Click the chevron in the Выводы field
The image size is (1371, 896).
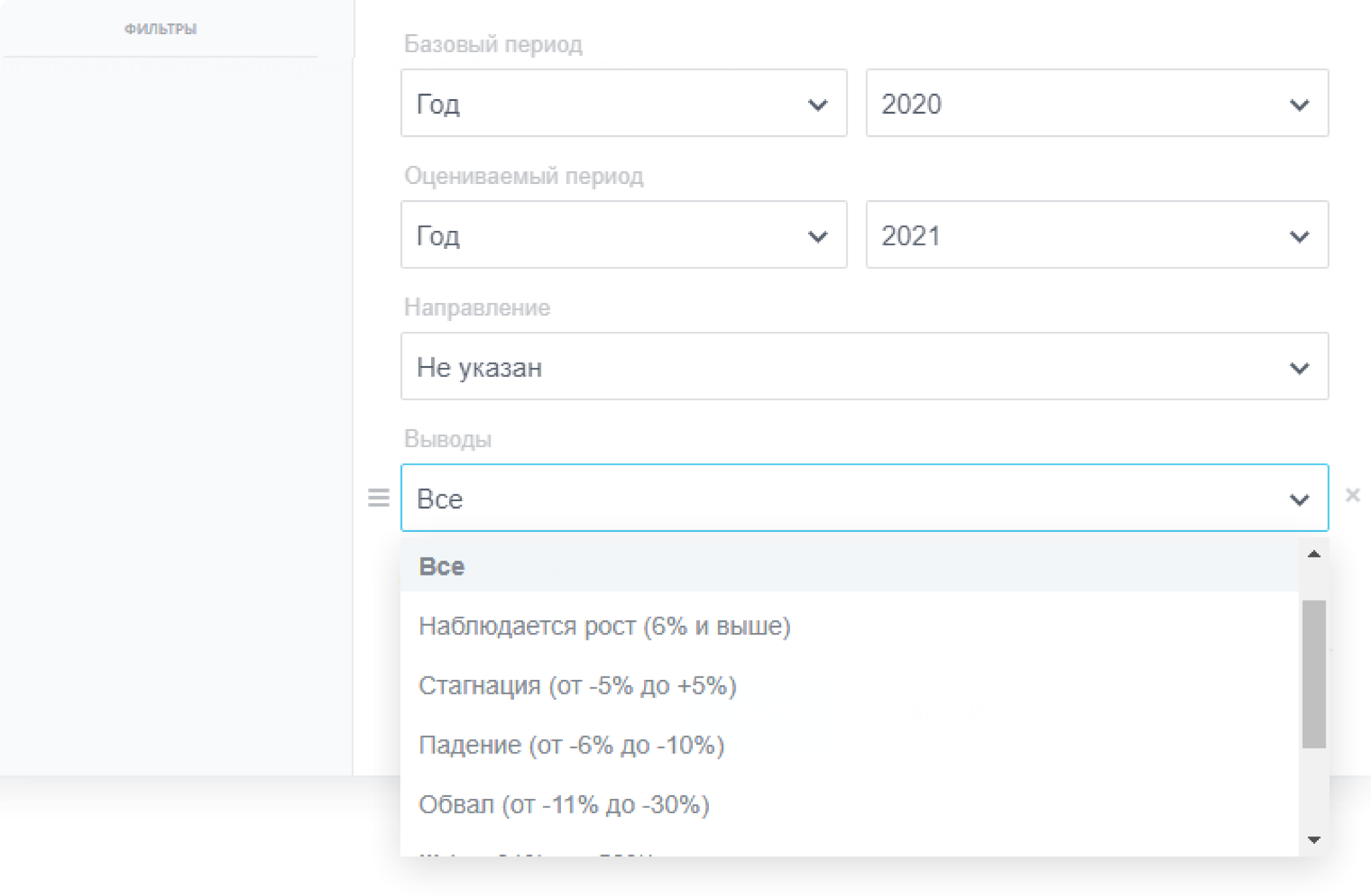[x=1299, y=499]
